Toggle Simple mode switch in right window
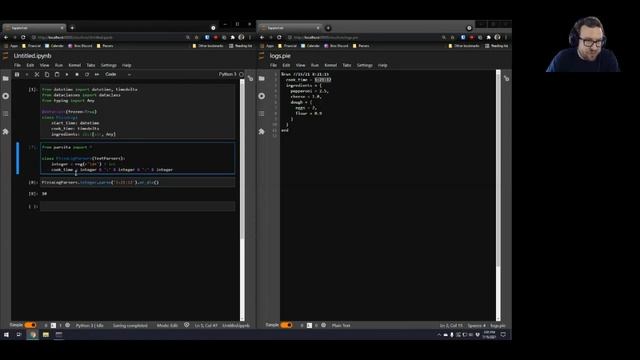The height and width of the screenshot is (360, 640). (287, 325)
